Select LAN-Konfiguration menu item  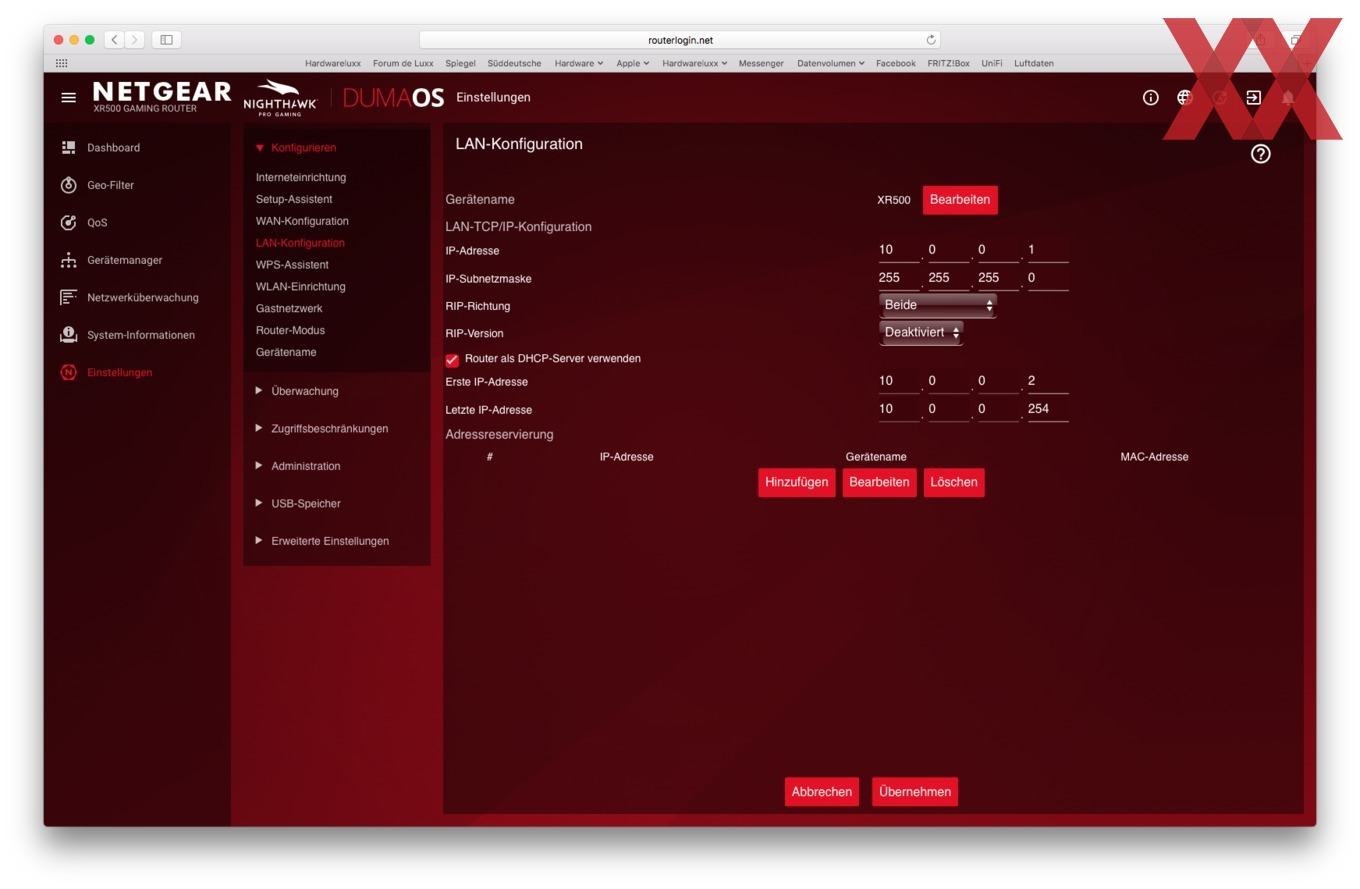(300, 243)
